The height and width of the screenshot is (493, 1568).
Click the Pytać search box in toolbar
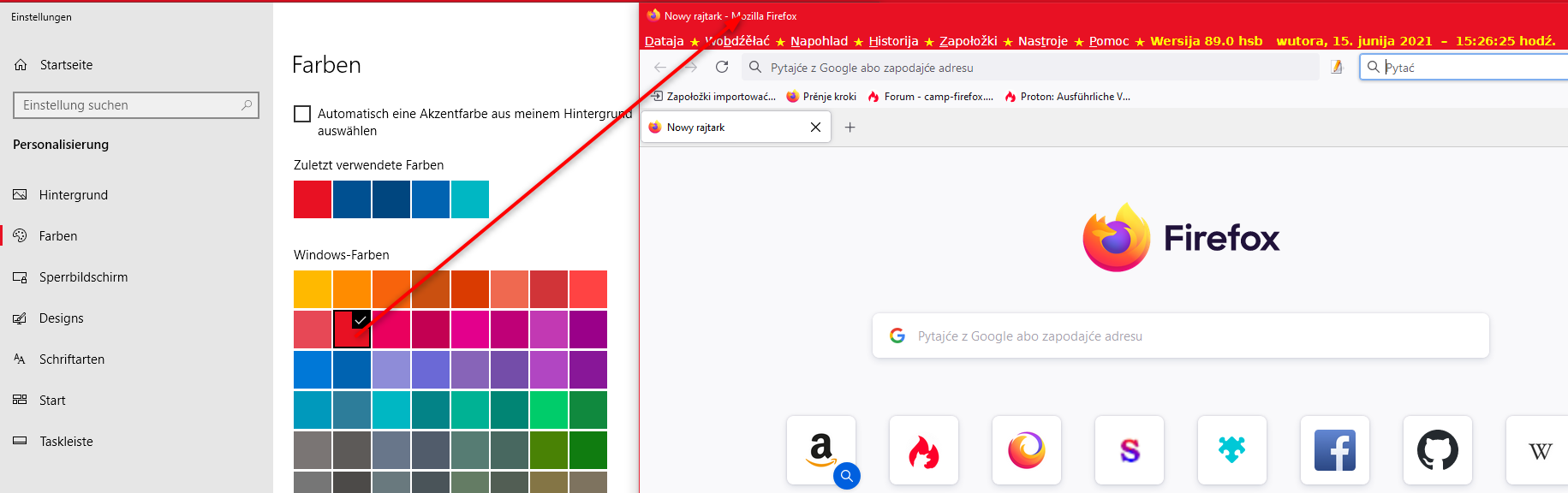tap(1464, 67)
